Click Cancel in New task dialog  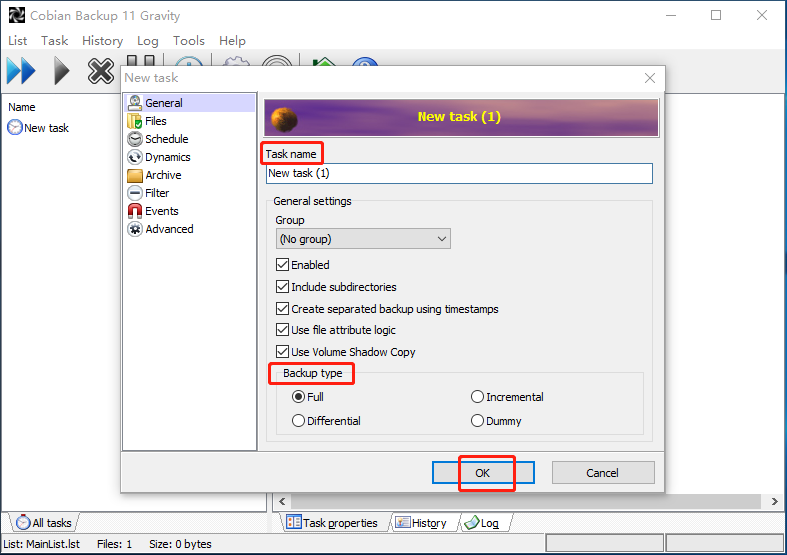tap(603, 473)
